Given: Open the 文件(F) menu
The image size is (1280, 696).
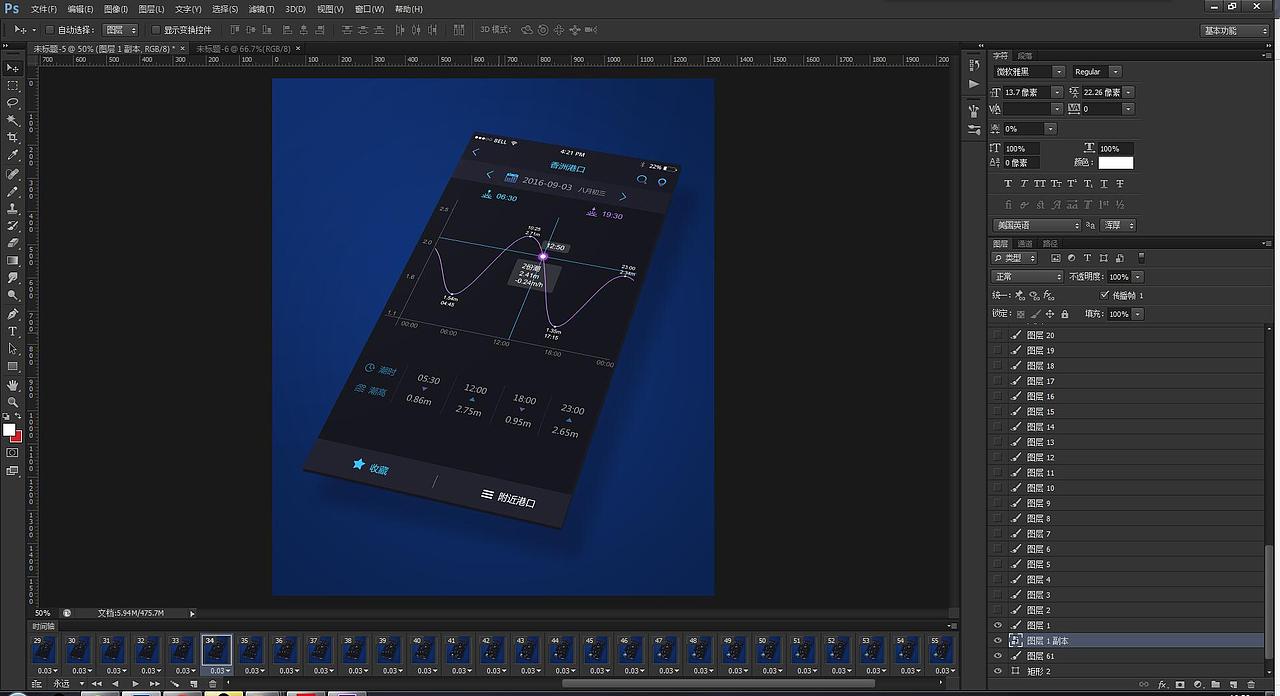Looking at the screenshot, I should (x=44, y=9).
